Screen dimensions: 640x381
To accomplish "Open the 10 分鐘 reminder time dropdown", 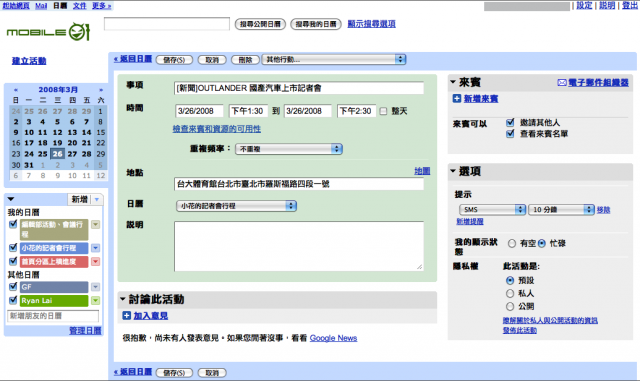I will pos(561,209).
